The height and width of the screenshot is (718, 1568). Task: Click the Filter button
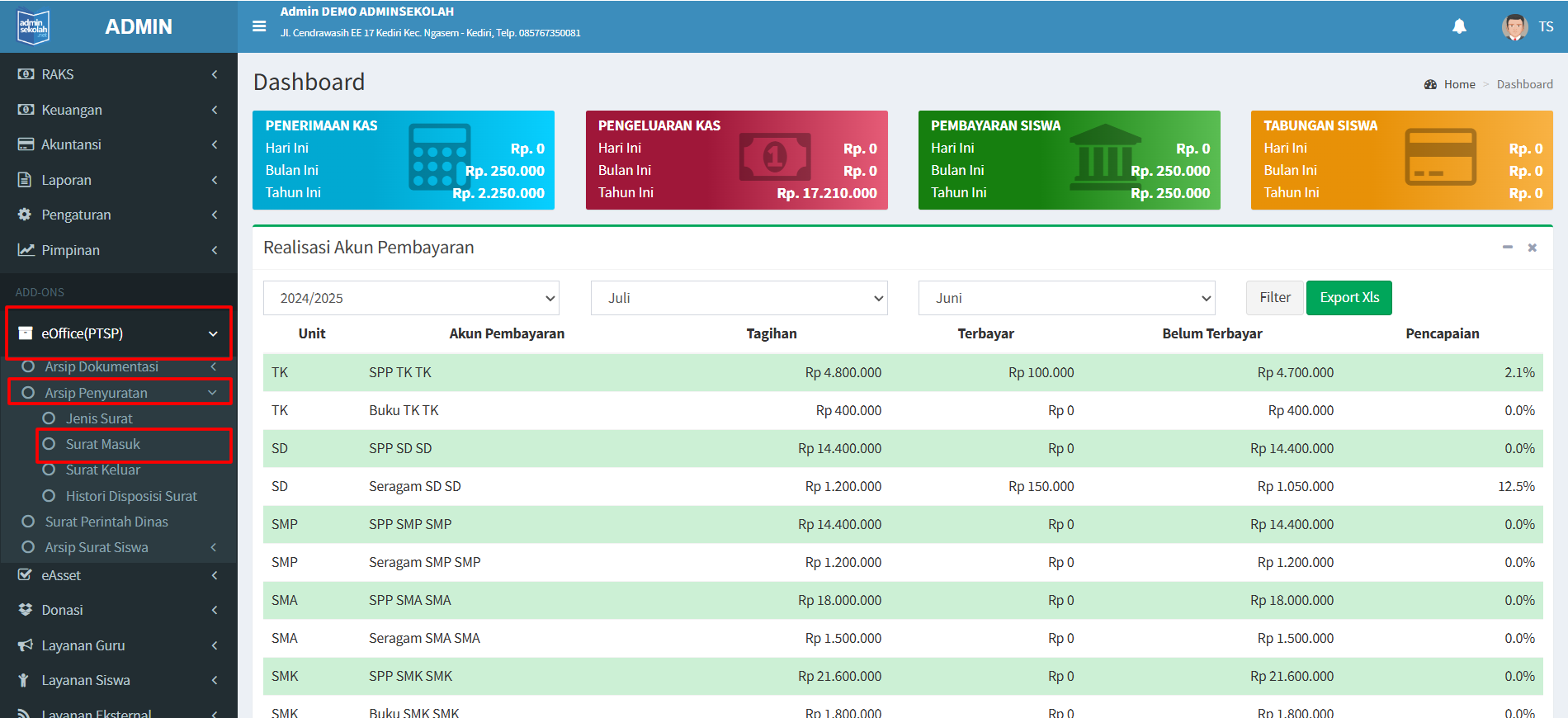pyautogui.click(x=1274, y=298)
